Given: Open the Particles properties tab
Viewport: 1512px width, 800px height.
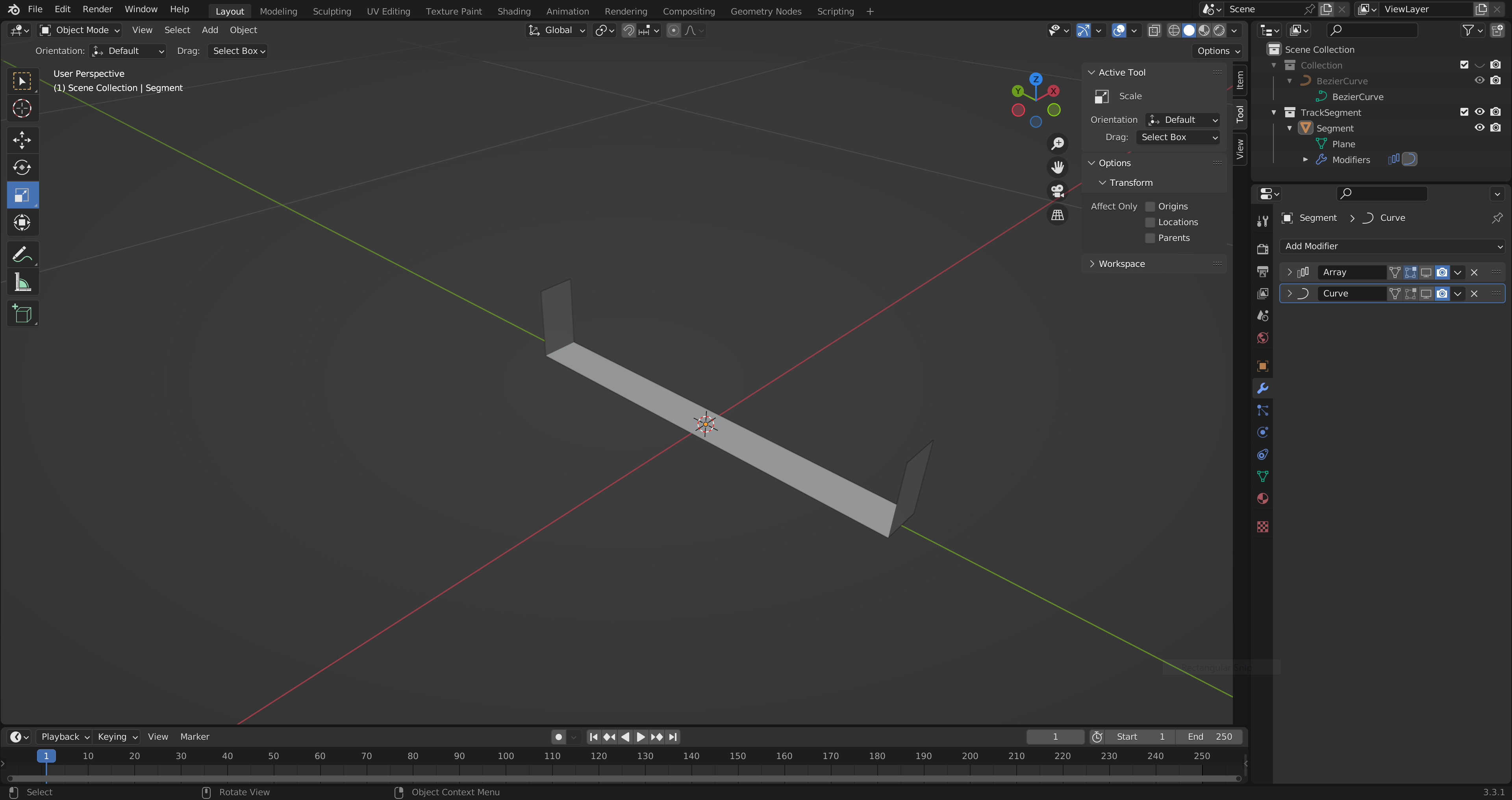Looking at the screenshot, I should tap(1262, 410).
